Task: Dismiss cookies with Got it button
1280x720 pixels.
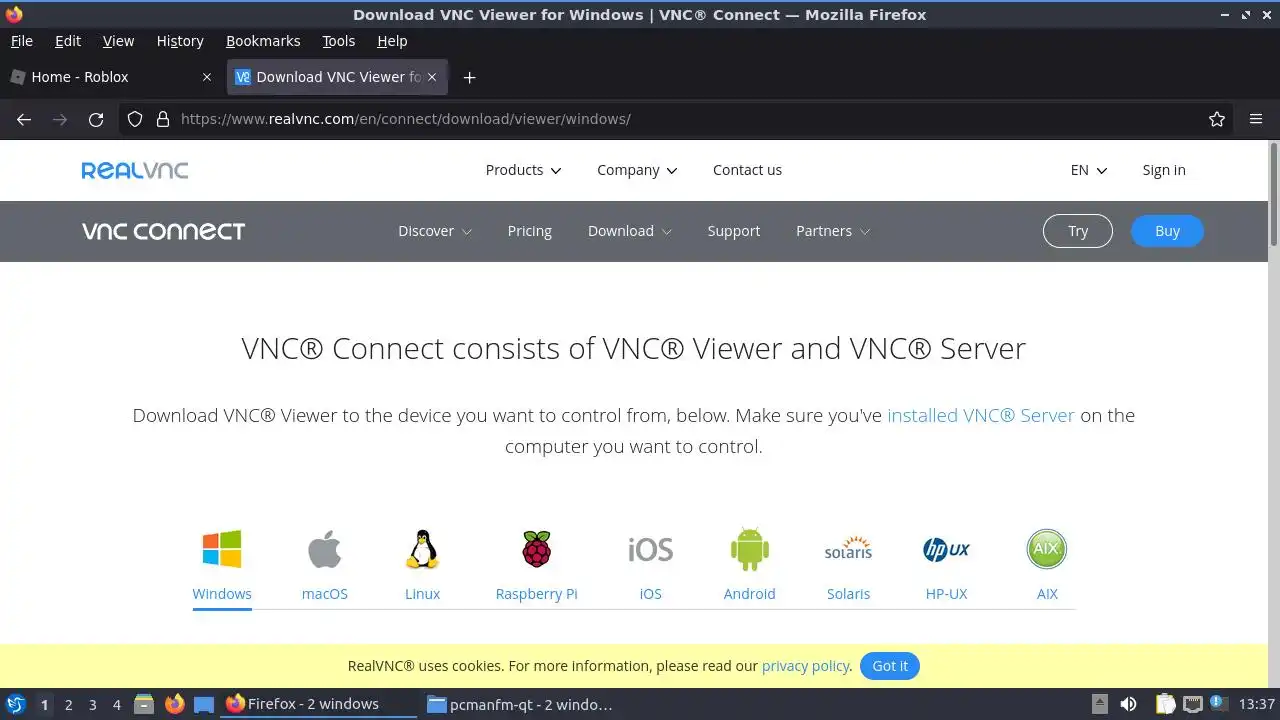Action: 890,666
